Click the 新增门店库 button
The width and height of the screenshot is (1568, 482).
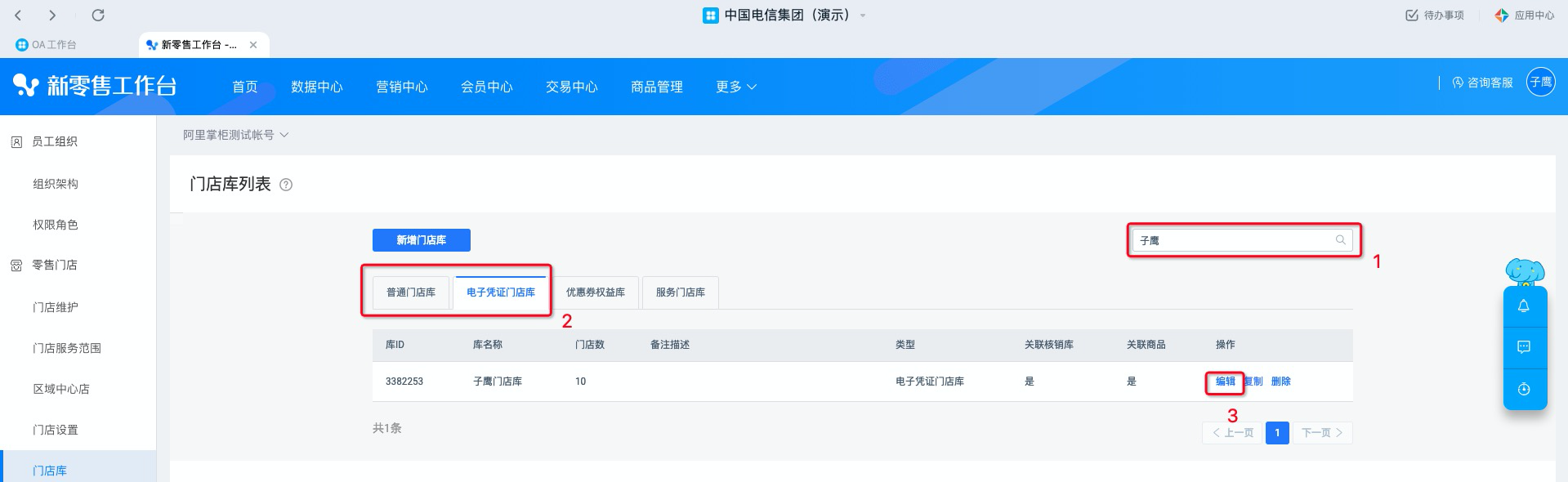point(422,240)
